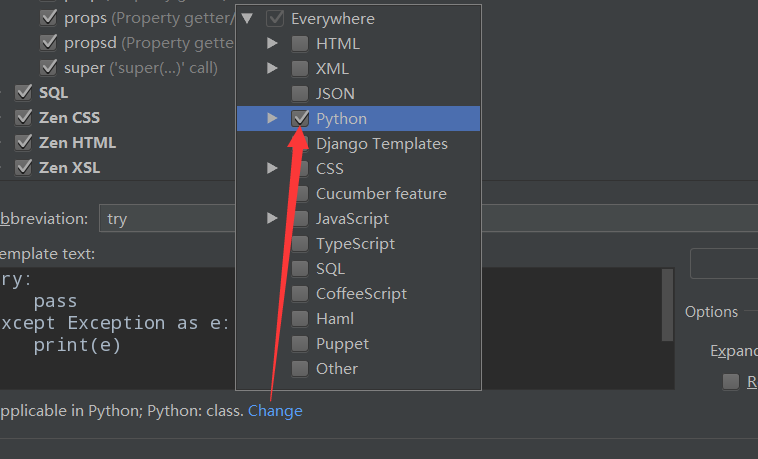Expand the JavaScript context node
758x459 pixels.
point(272,219)
